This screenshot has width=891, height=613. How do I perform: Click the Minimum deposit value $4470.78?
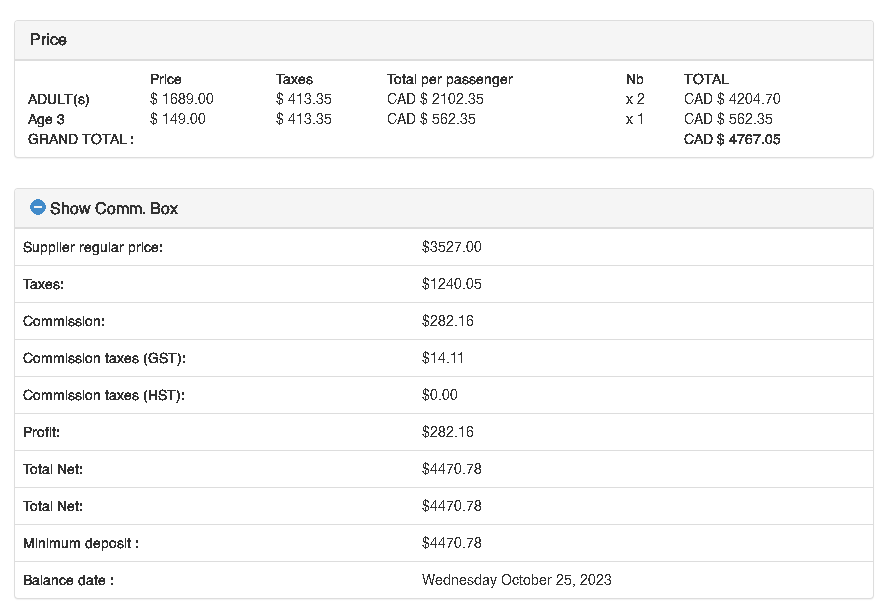pyautogui.click(x=451, y=543)
